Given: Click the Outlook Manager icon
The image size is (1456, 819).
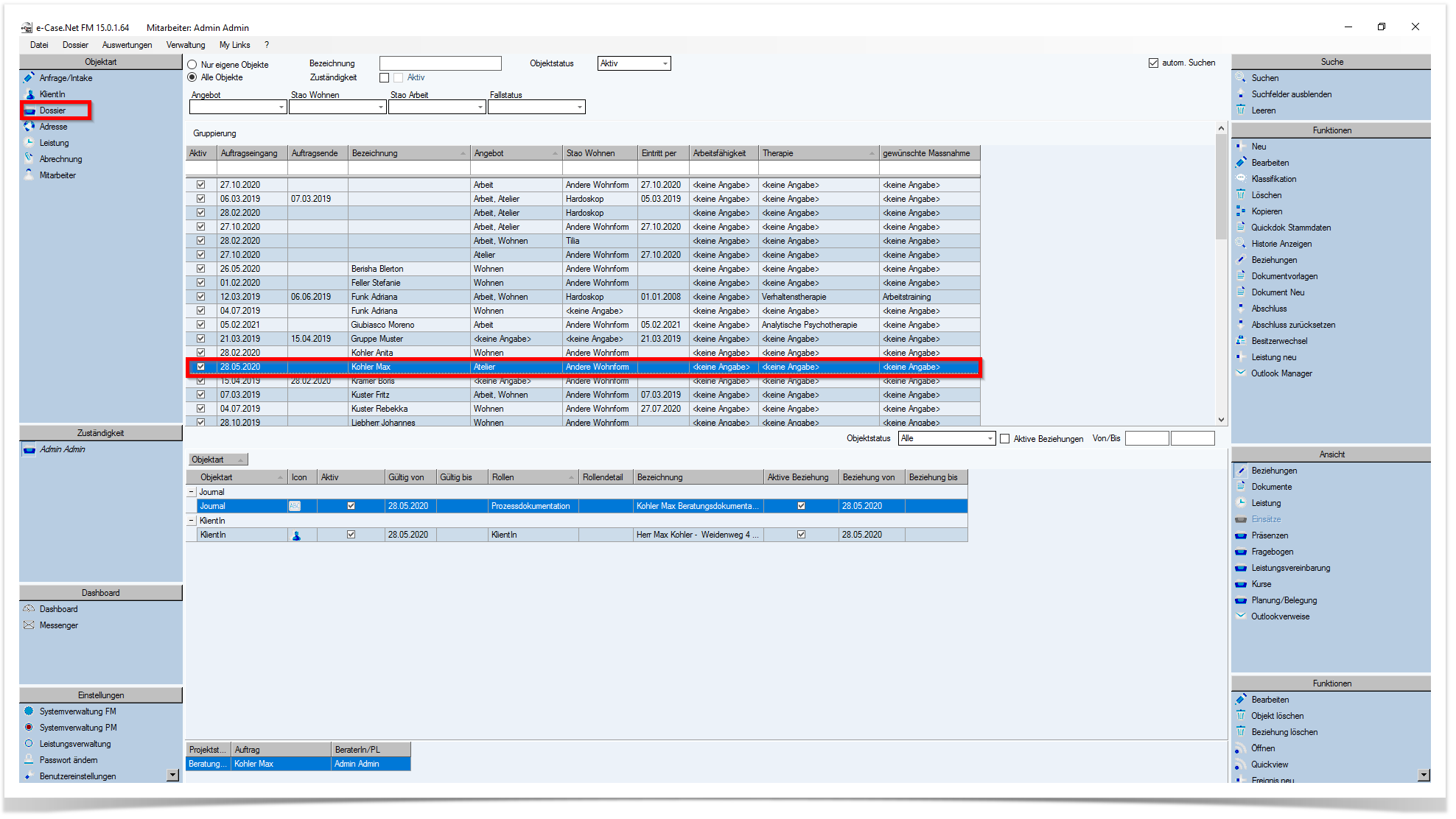Looking at the screenshot, I should pyautogui.click(x=1241, y=373).
